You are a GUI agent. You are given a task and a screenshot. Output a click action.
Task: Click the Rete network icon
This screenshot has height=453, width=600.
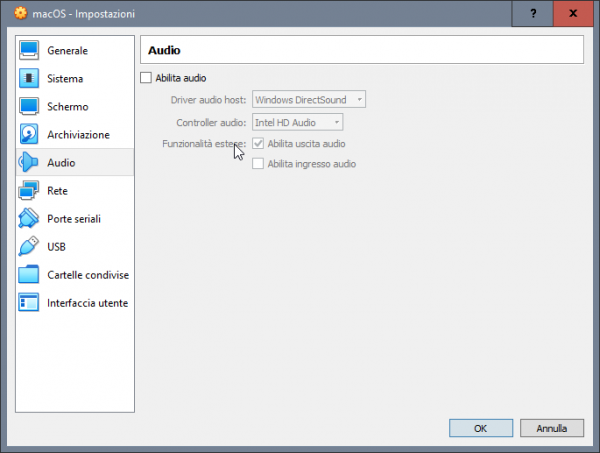point(29,190)
